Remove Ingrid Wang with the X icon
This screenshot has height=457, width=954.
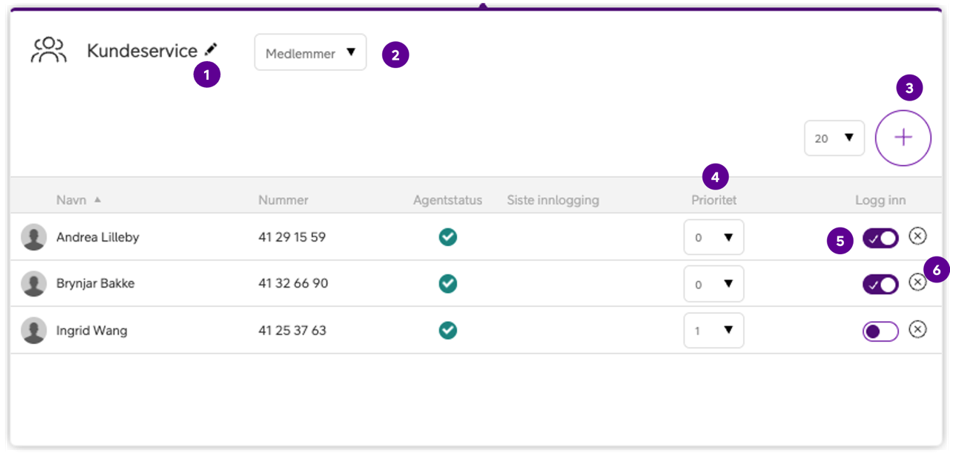(917, 329)
